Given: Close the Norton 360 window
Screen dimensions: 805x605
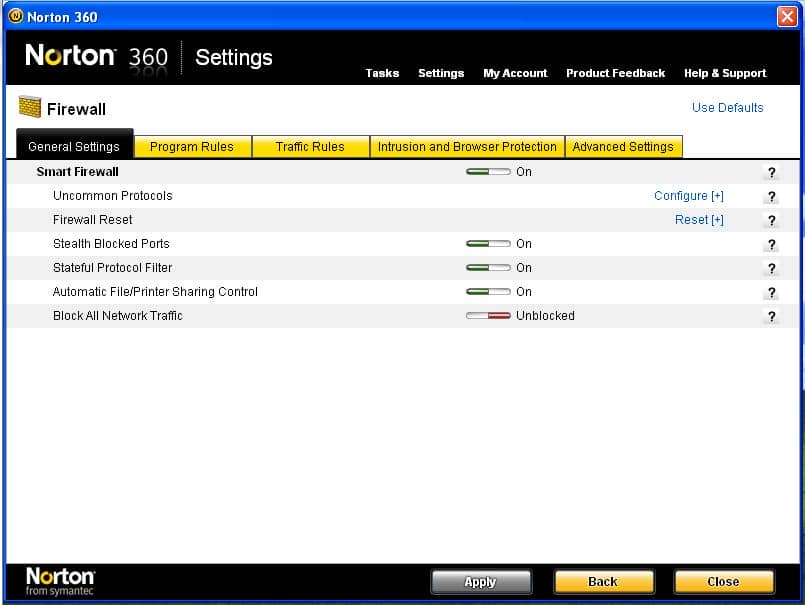Looking at the screenshot, I should point(787,16).
